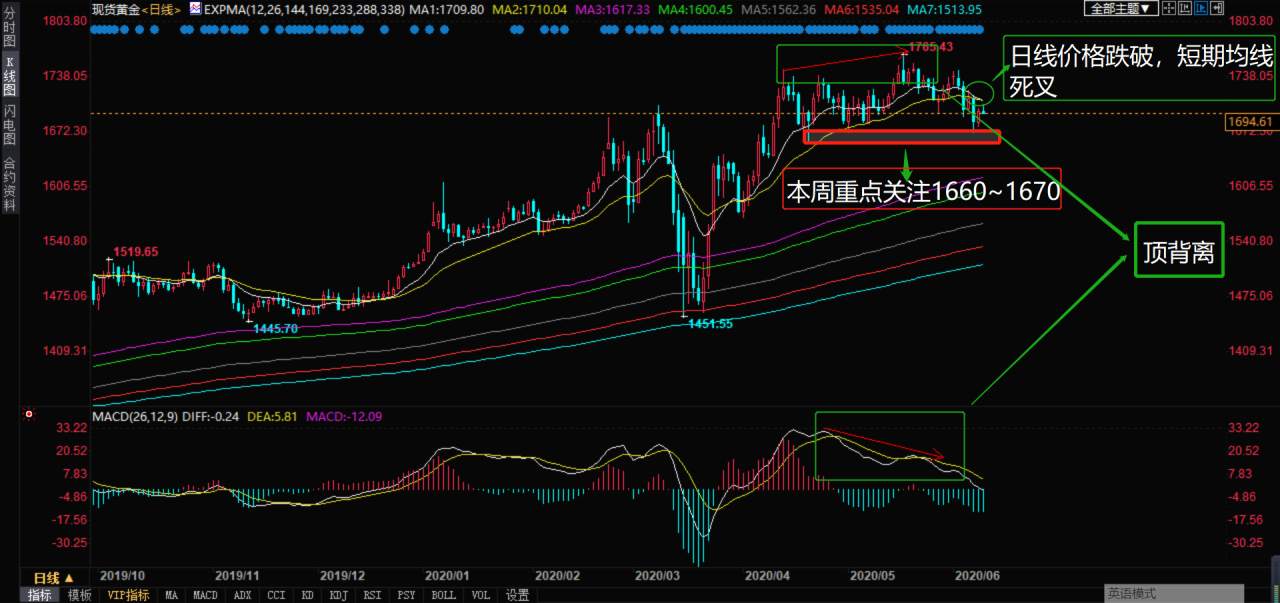Apply the CCI indicator
The height and width of the screenshot is (603, 1280).
point(276,595)
